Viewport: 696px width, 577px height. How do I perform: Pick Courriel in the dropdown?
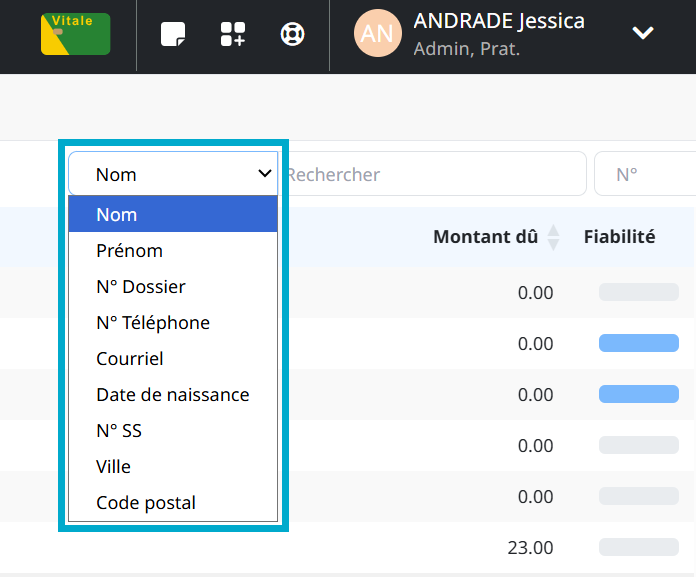click(x=129, y=359)
